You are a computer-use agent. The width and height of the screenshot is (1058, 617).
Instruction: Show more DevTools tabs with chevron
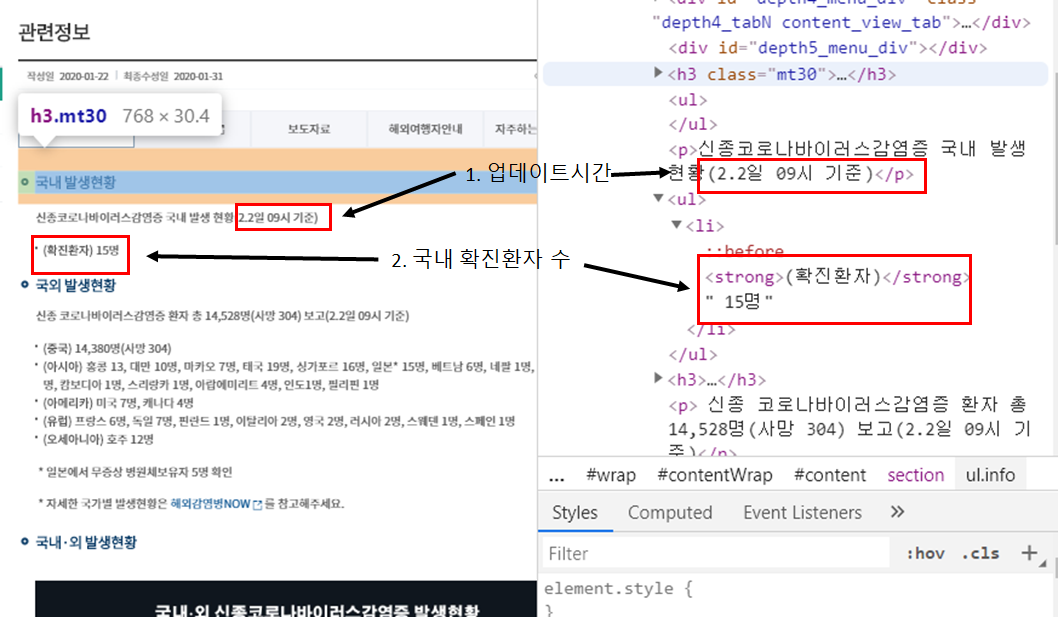point(897,512)
